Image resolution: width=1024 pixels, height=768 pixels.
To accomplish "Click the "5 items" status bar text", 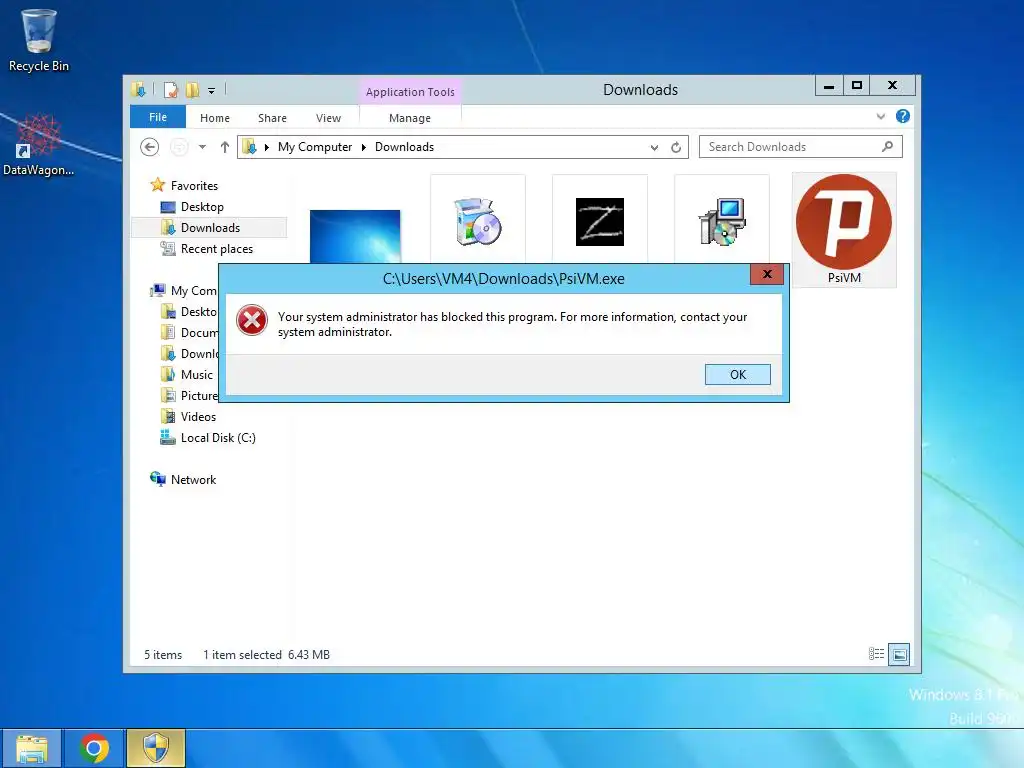I will (163, 654).
